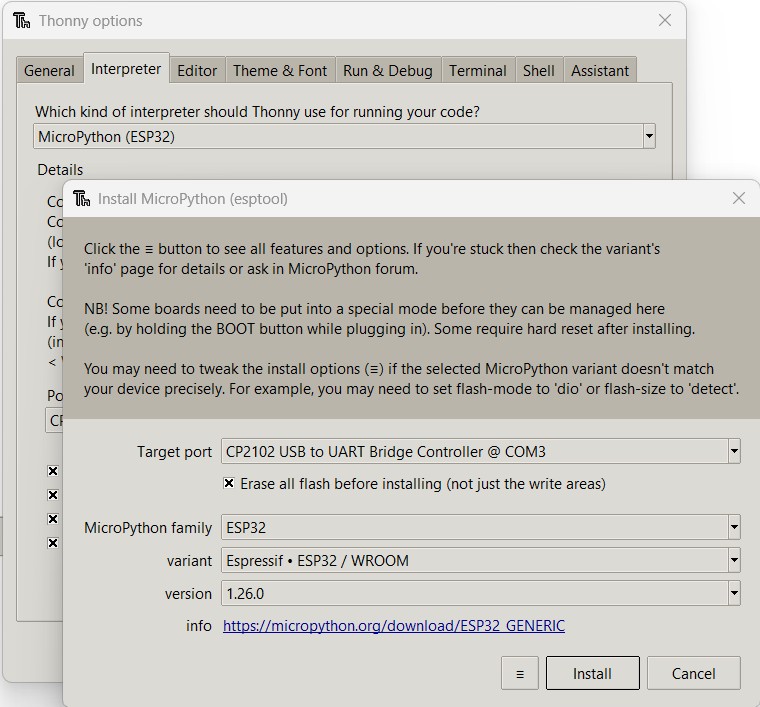Cancel the MicroPython installation dialog
The image size is (760, 707).
pyautogui.click(x=693, y=673)
